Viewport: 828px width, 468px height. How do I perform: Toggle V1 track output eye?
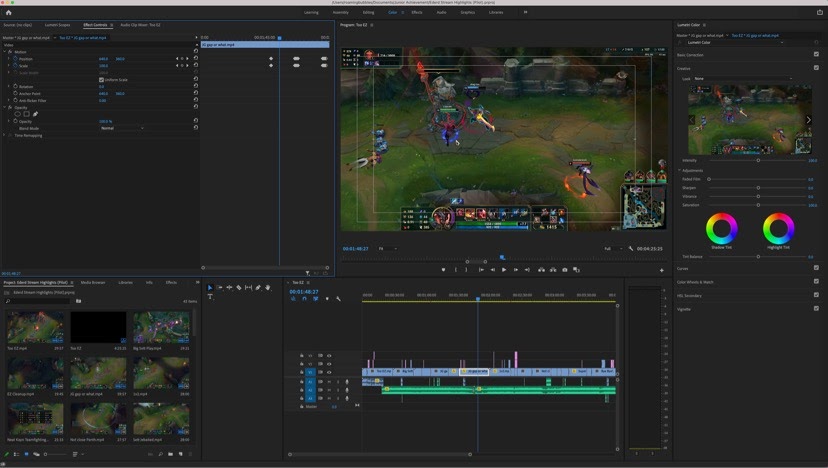(329, 372)
